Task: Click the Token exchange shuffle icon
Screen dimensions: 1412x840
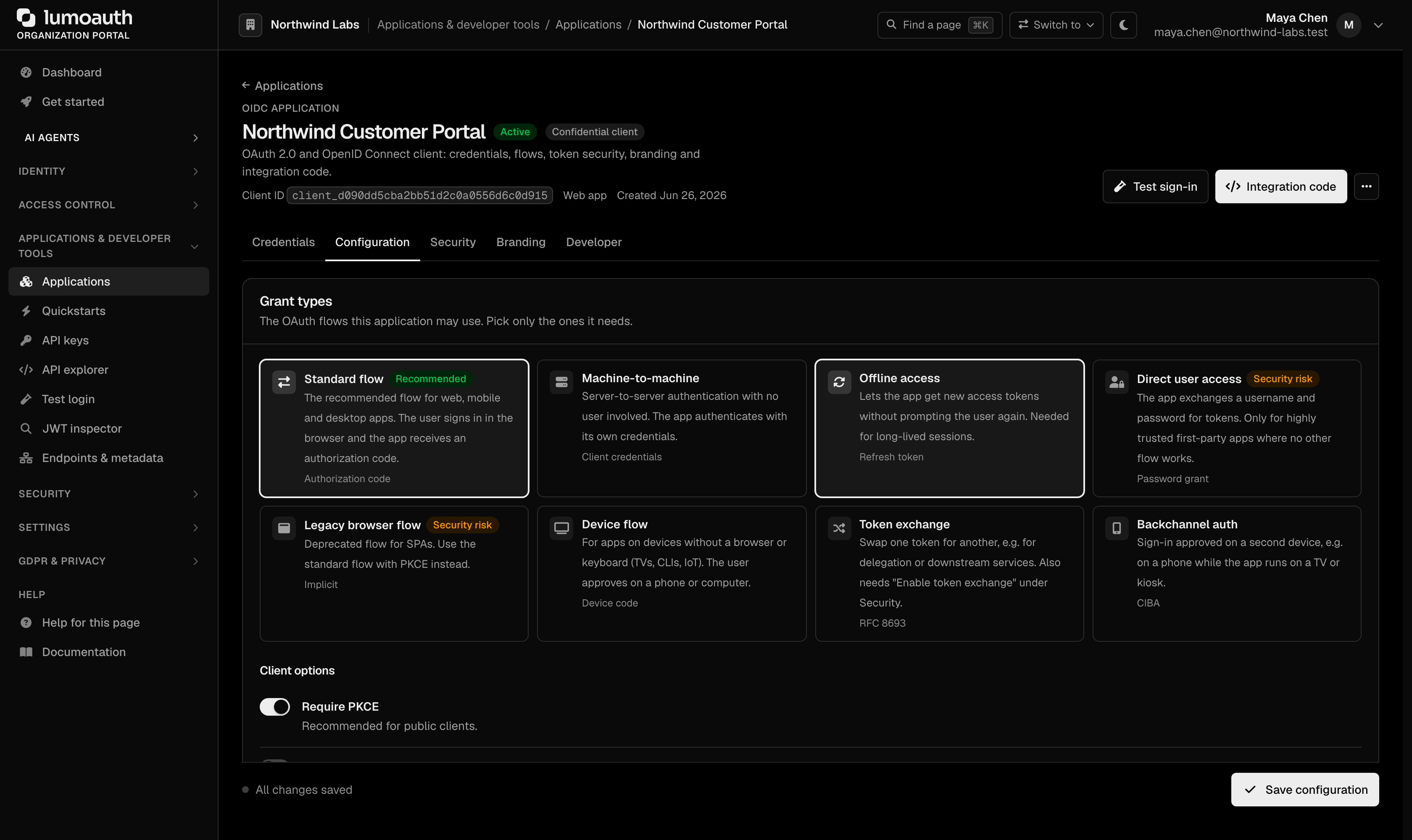Action: click(839, 528)
